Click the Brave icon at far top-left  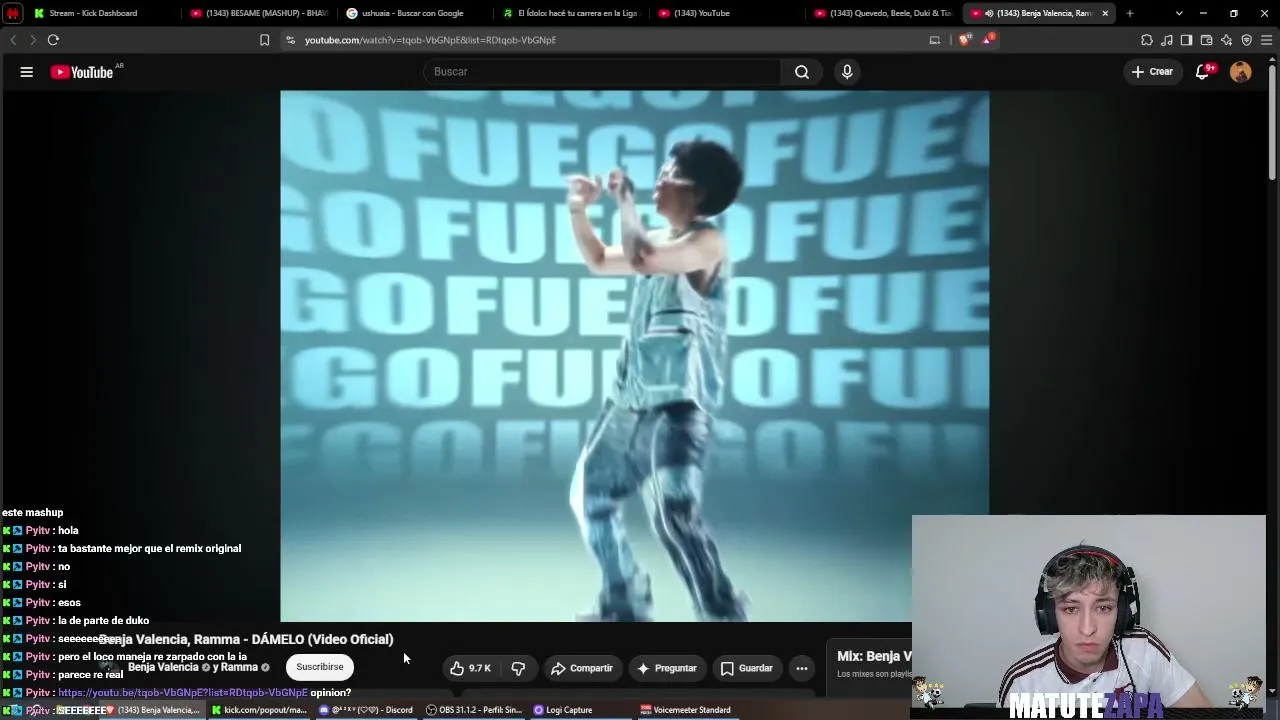tap(13, 13)
